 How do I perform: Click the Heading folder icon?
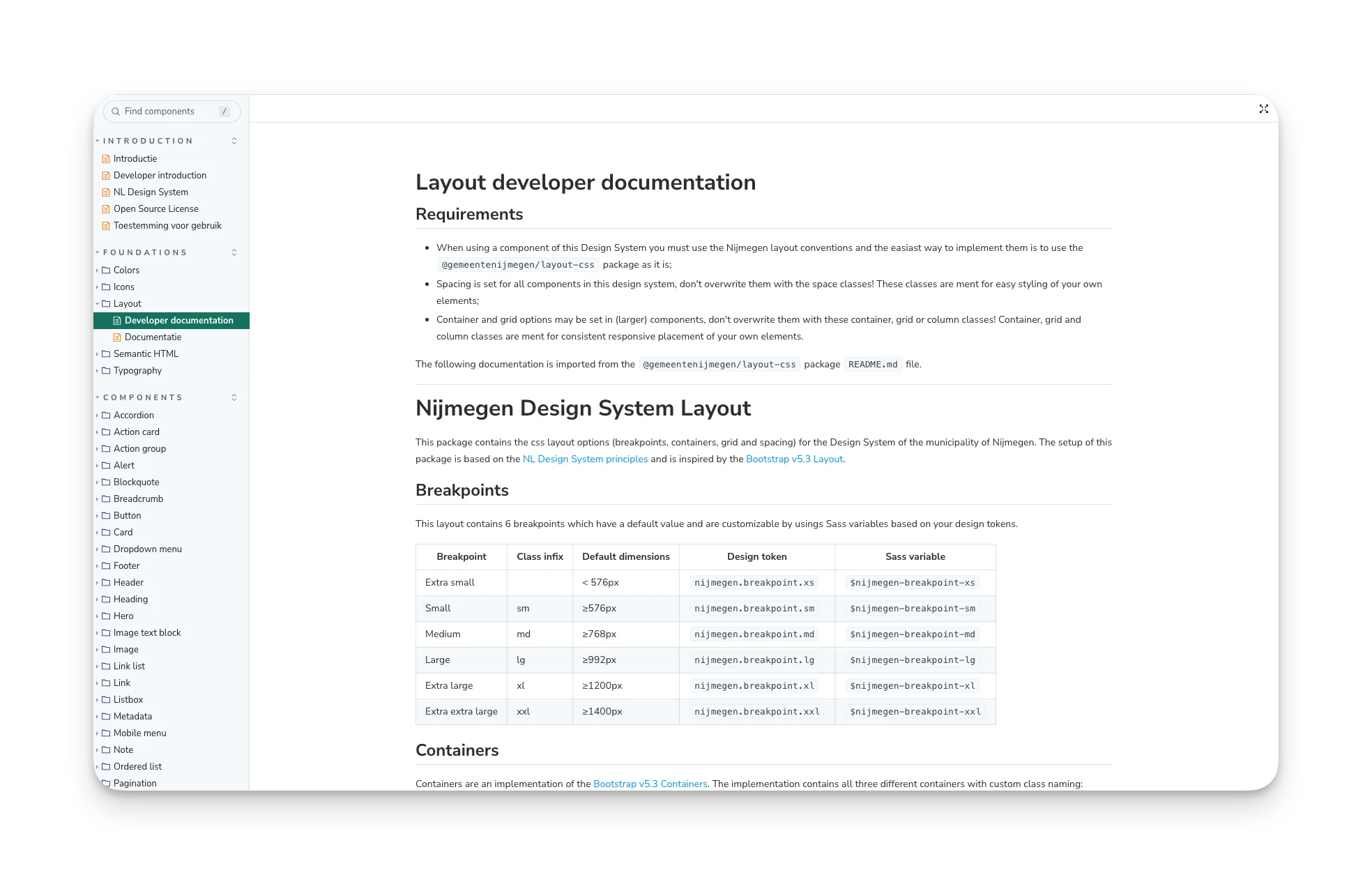coord(106,600)
